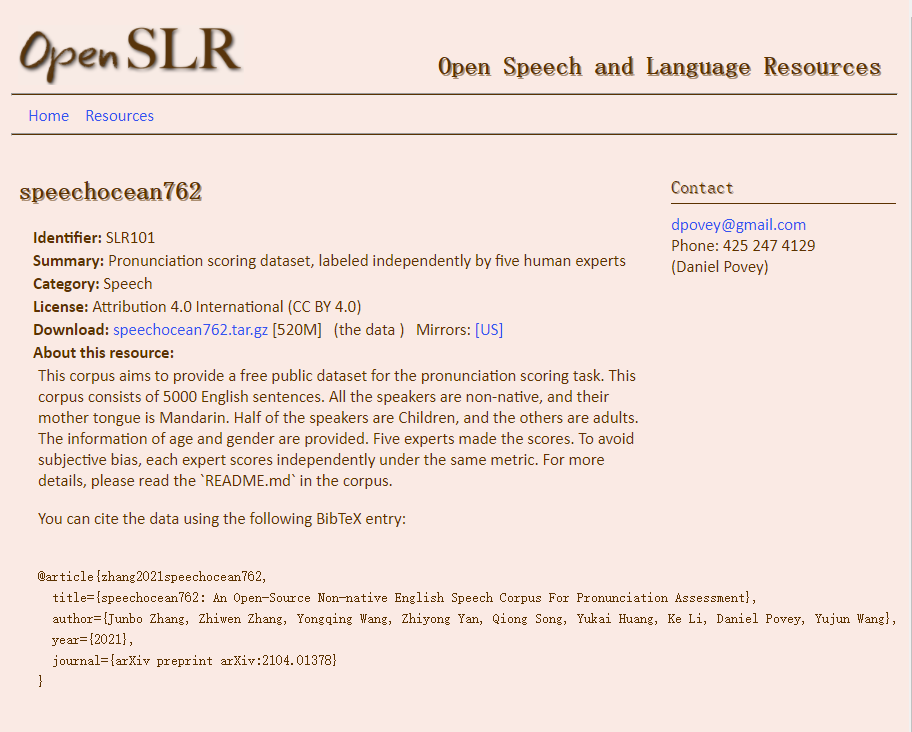Image resolution: width=912 pixels, height=732 pixels.
Task: Click the speechocean762 page title
Action: (110, 192)
